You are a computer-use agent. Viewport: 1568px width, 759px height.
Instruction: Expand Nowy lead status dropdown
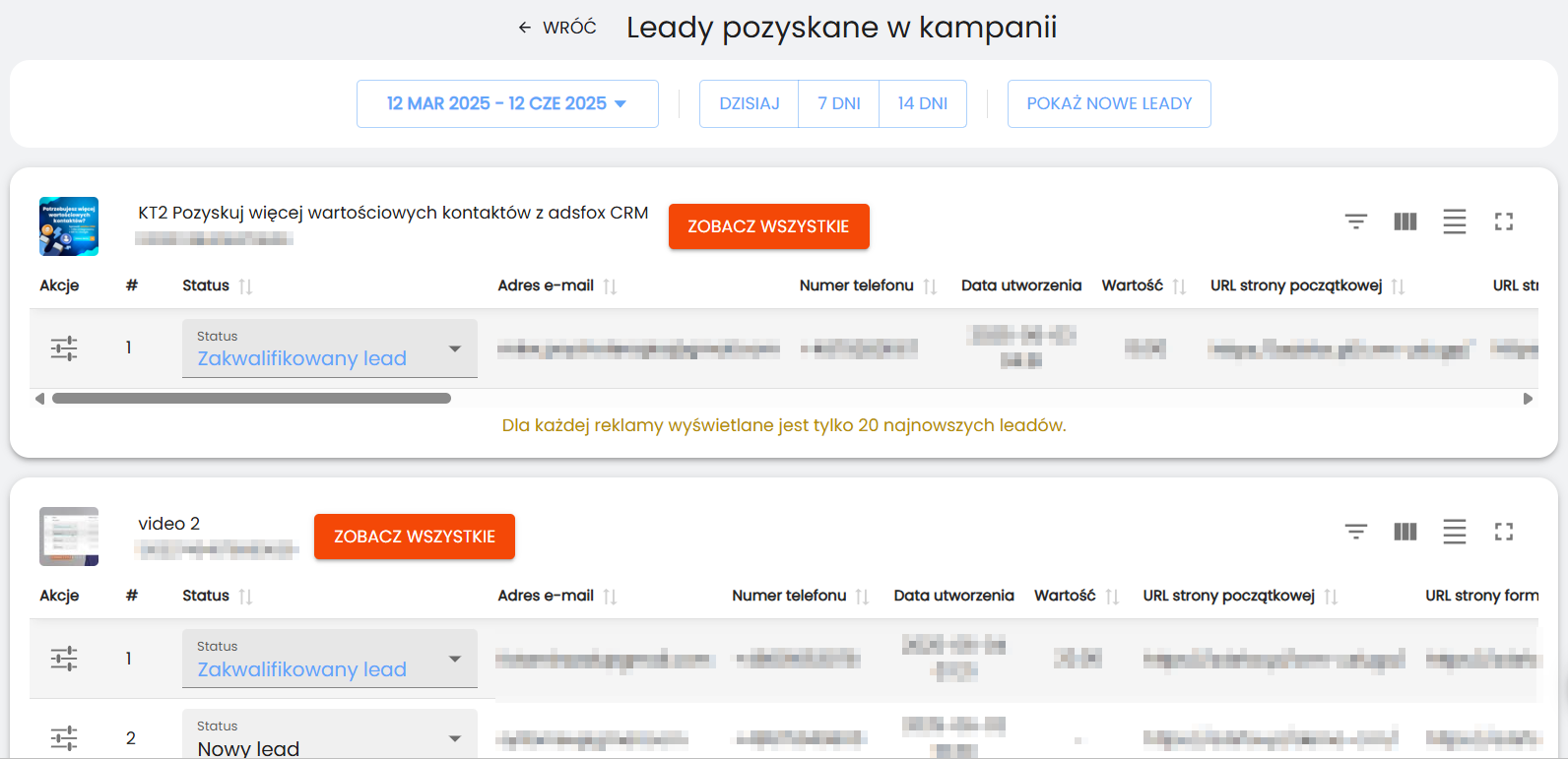pyautogui.click(x=455, y=738)
